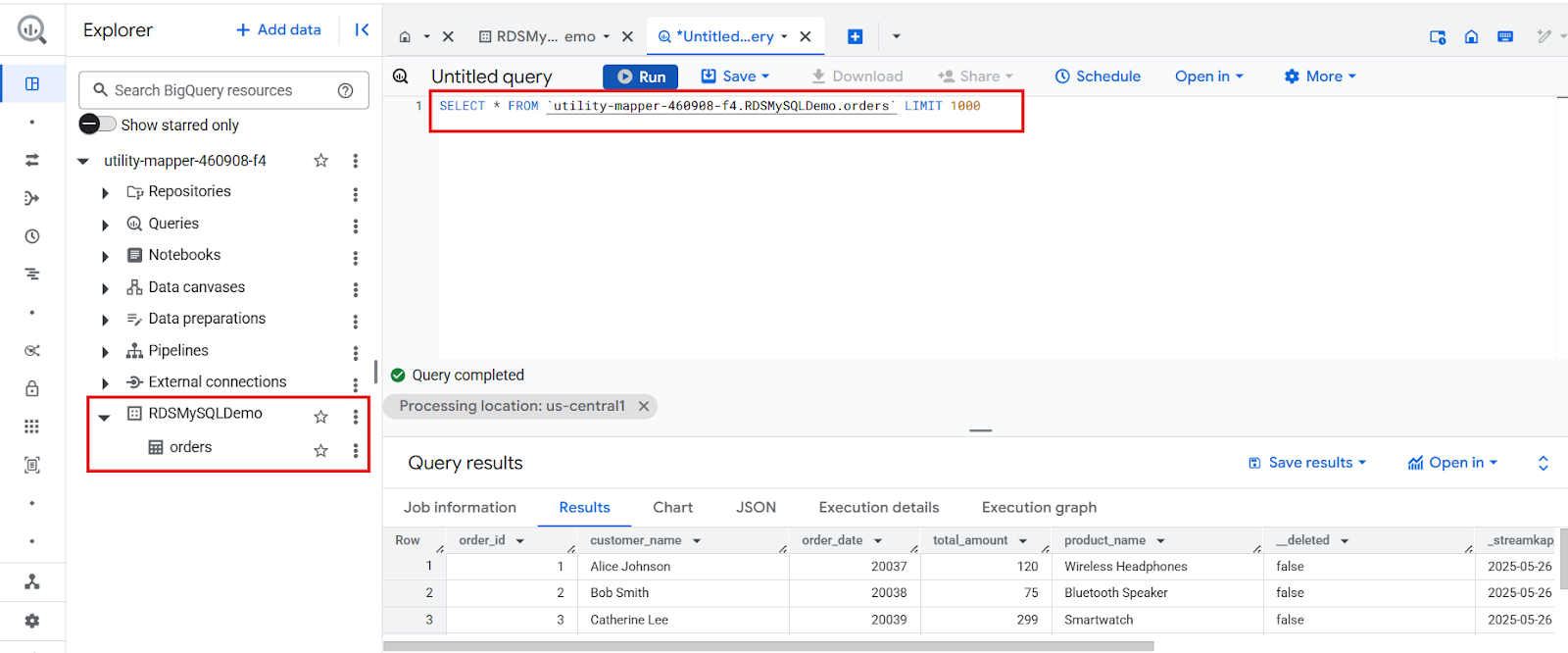Open the More dropdown menu
This screenshot has width=1568, height=653.
(x=1320, y=76)
